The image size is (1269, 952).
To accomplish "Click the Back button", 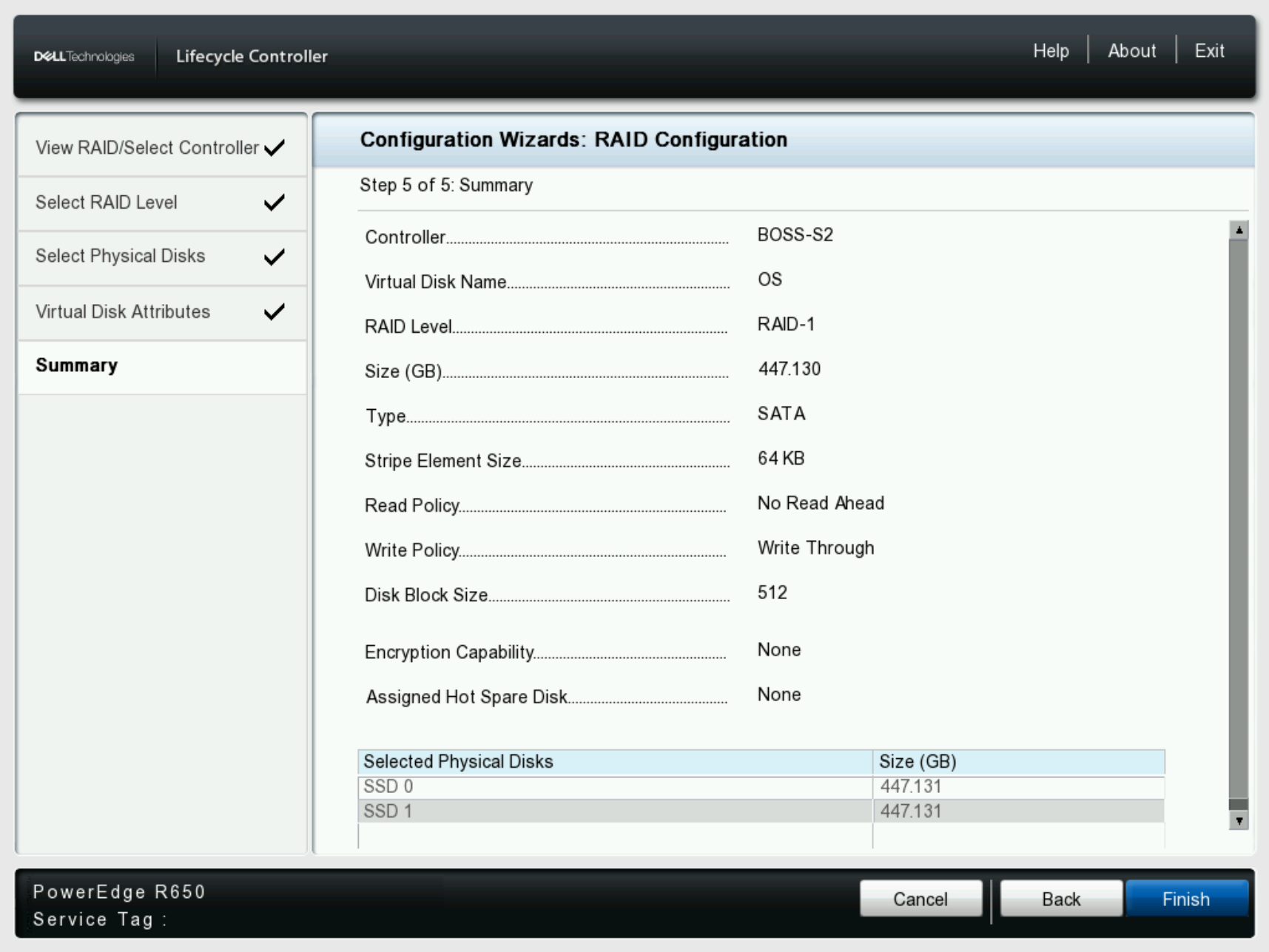I will click(1060, 899).
